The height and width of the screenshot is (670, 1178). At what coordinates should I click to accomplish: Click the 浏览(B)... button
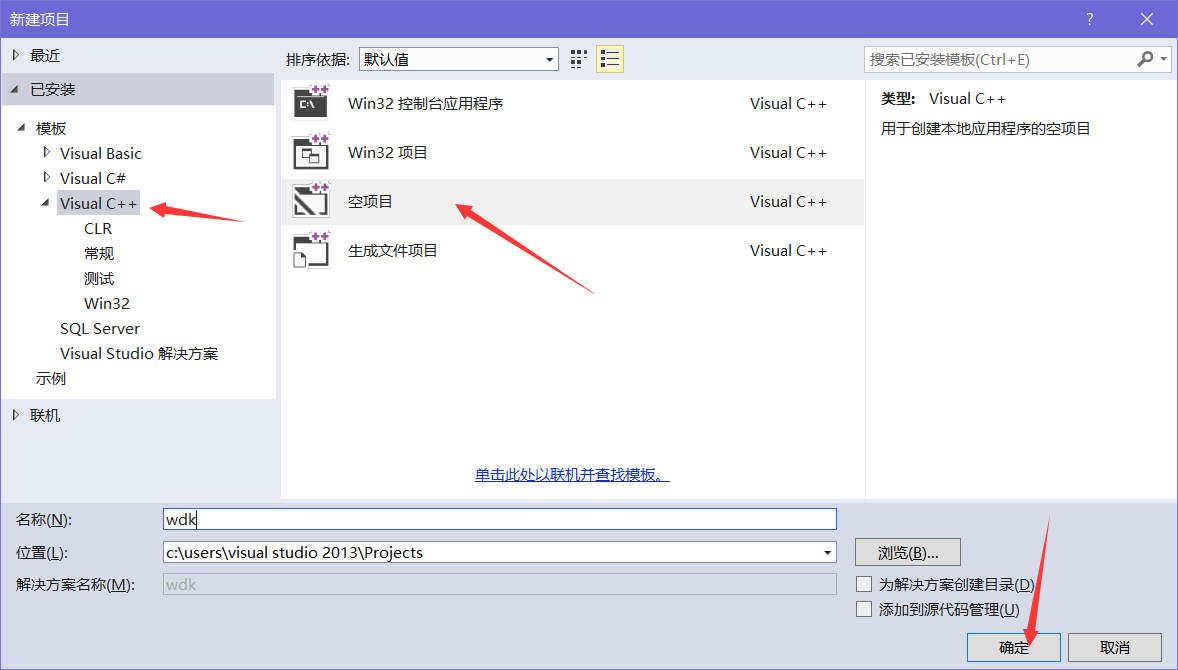coord(908,553)
